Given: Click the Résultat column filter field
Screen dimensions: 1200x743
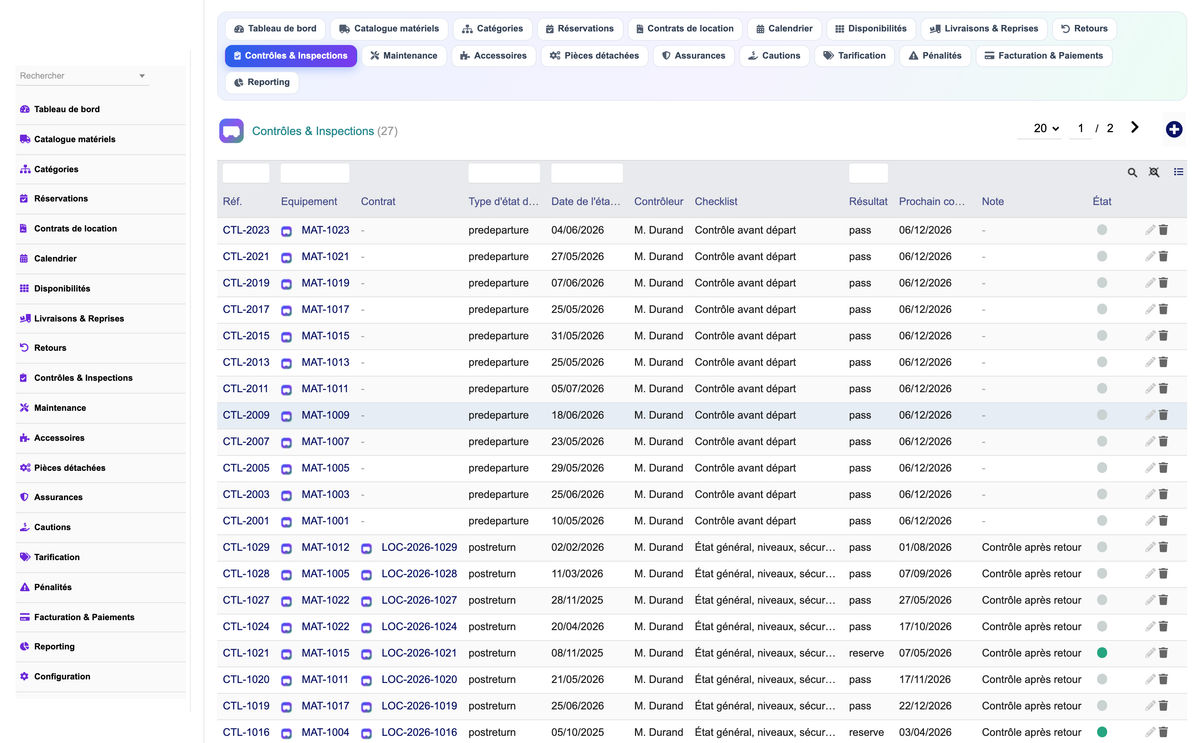Looking at the screenshot, I should pyautogui.click(x=868, y=173).
